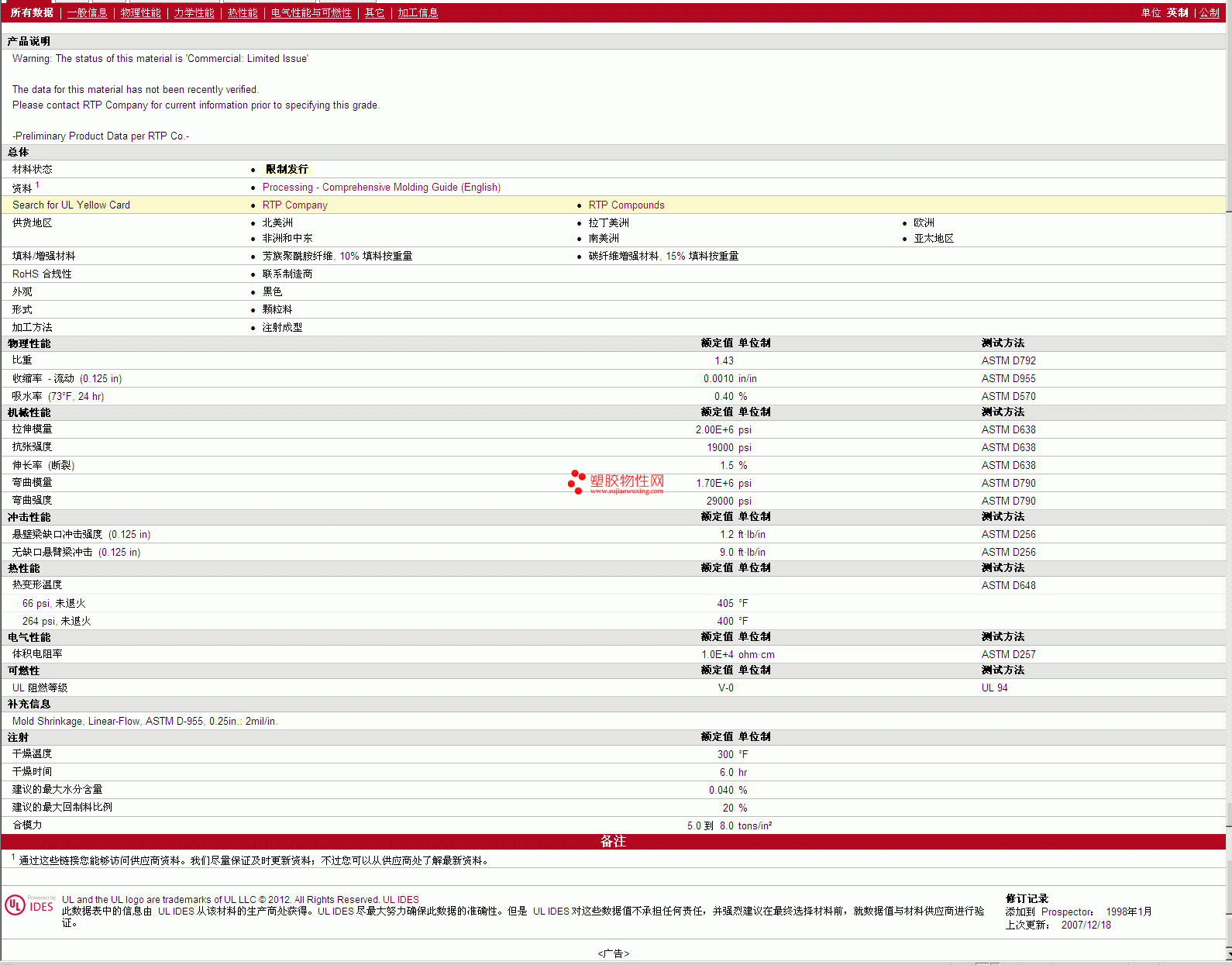
Task: Click 合模力 row label
Action: point(27,825)
